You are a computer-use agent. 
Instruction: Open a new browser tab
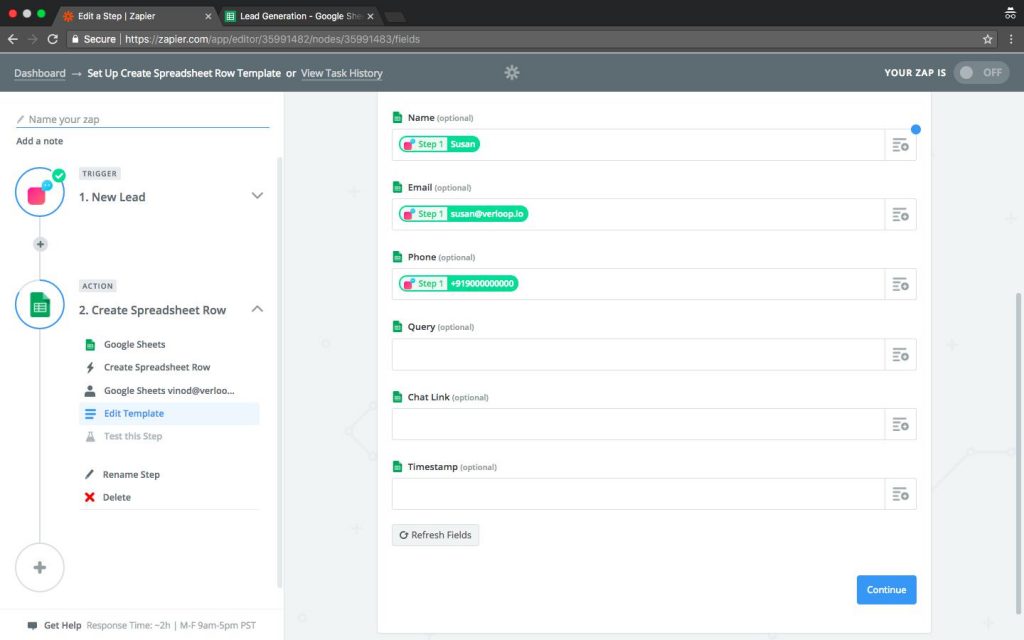(394, 16)
